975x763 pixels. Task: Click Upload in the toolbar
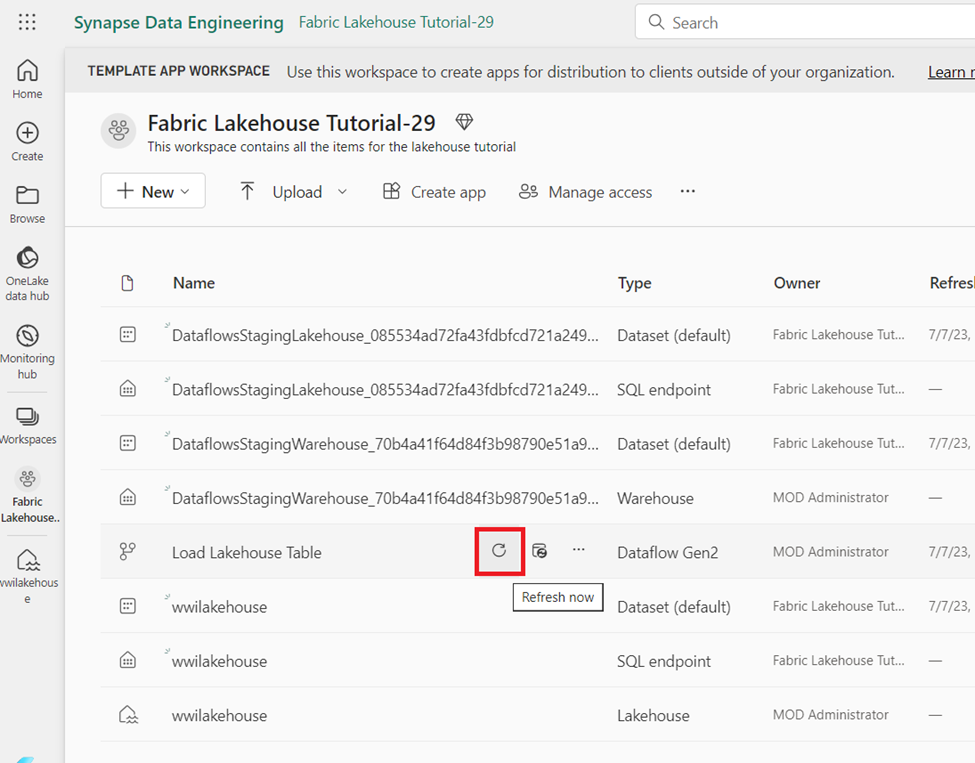tap(282, 192)
